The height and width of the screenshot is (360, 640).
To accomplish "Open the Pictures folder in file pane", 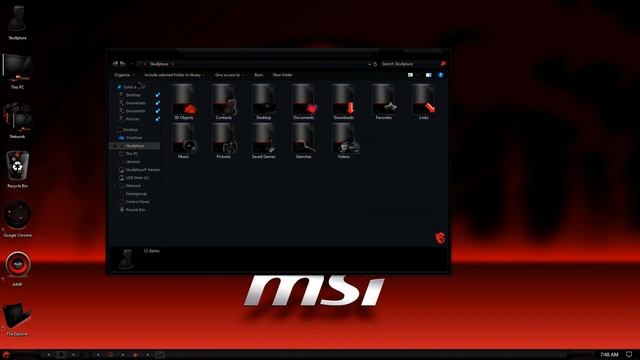I will tap(224, 141).
